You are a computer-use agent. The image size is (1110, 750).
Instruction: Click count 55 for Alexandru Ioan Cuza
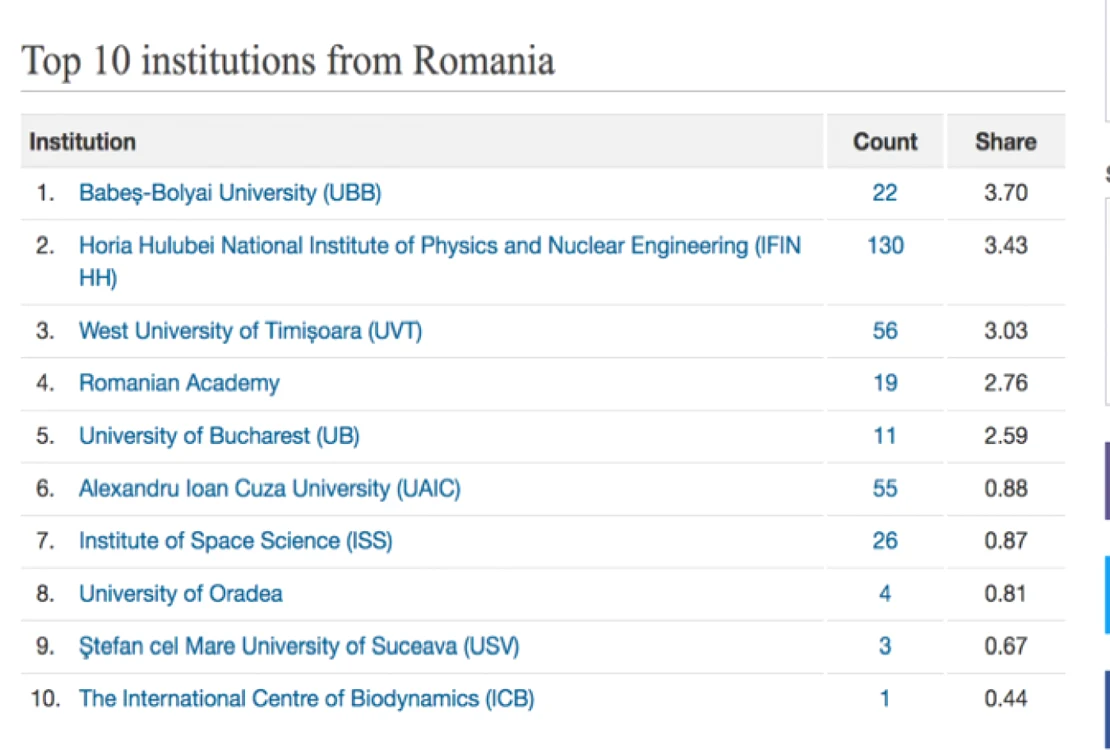tap(885, 489)
